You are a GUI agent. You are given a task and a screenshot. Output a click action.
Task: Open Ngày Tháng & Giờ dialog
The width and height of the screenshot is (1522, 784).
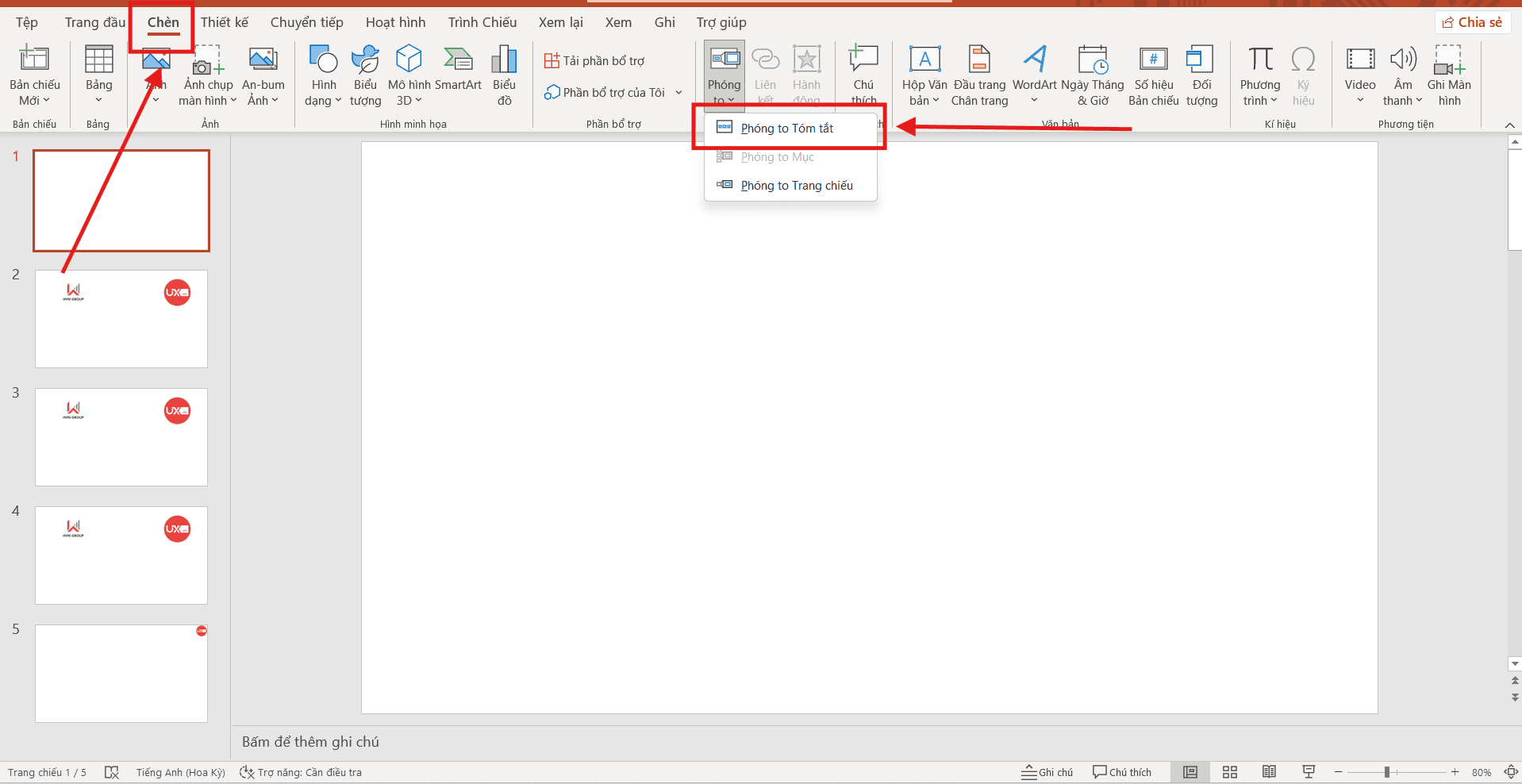[x=1093, y=75]
